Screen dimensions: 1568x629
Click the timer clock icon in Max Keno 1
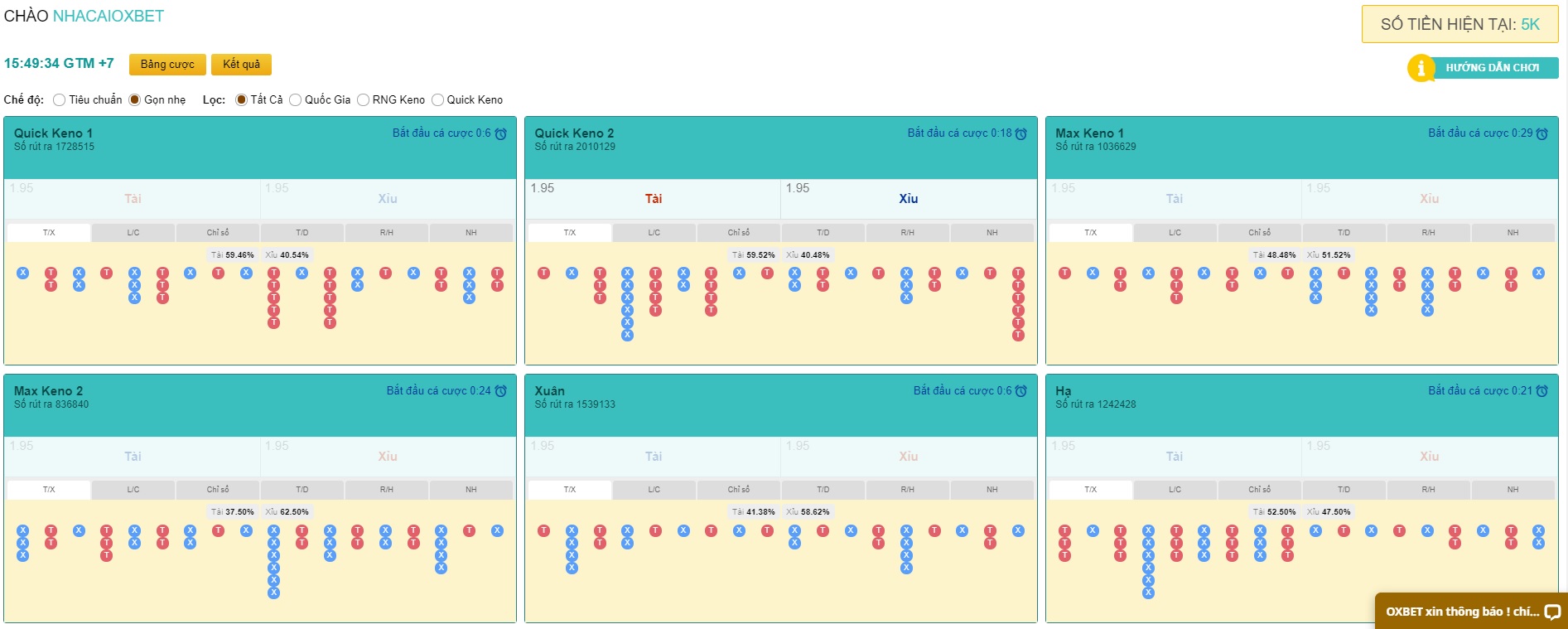tap(1541, 134)
